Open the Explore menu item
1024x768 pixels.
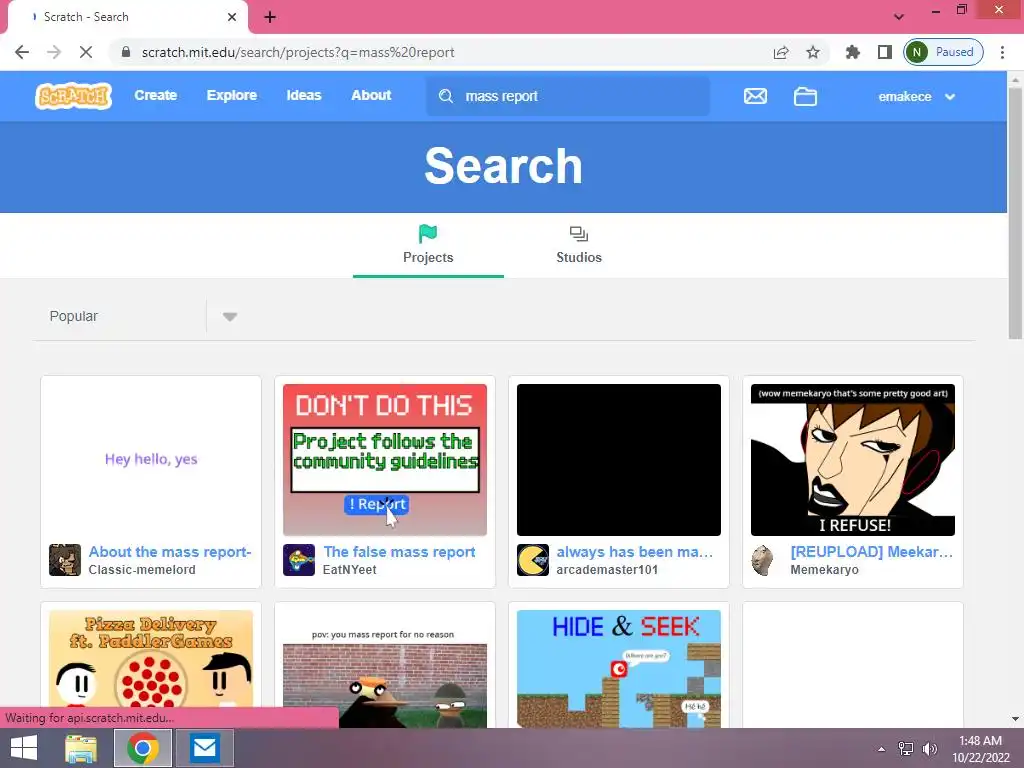[232, 95]
